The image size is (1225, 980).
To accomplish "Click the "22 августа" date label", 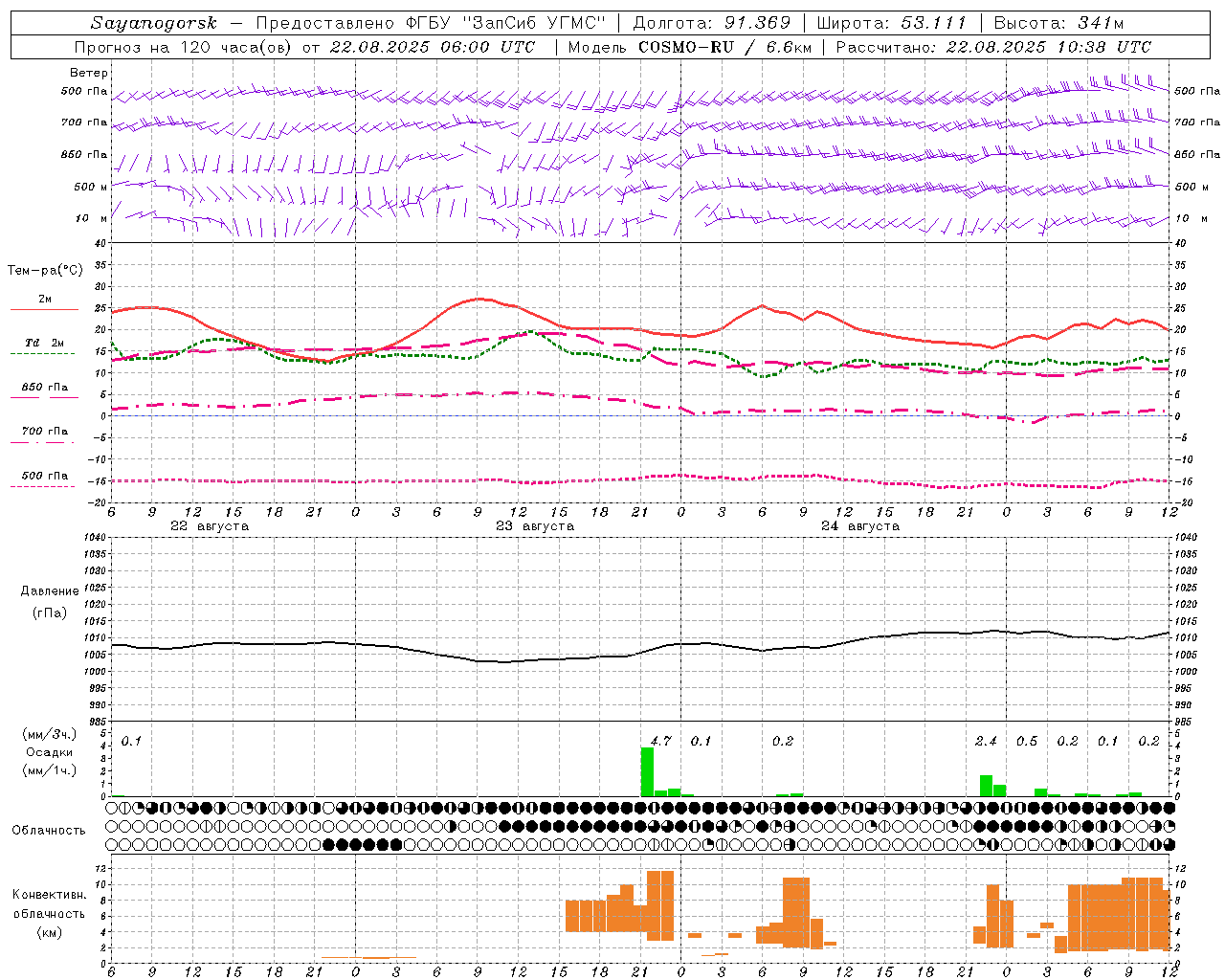I will click(x=210, y=526).
